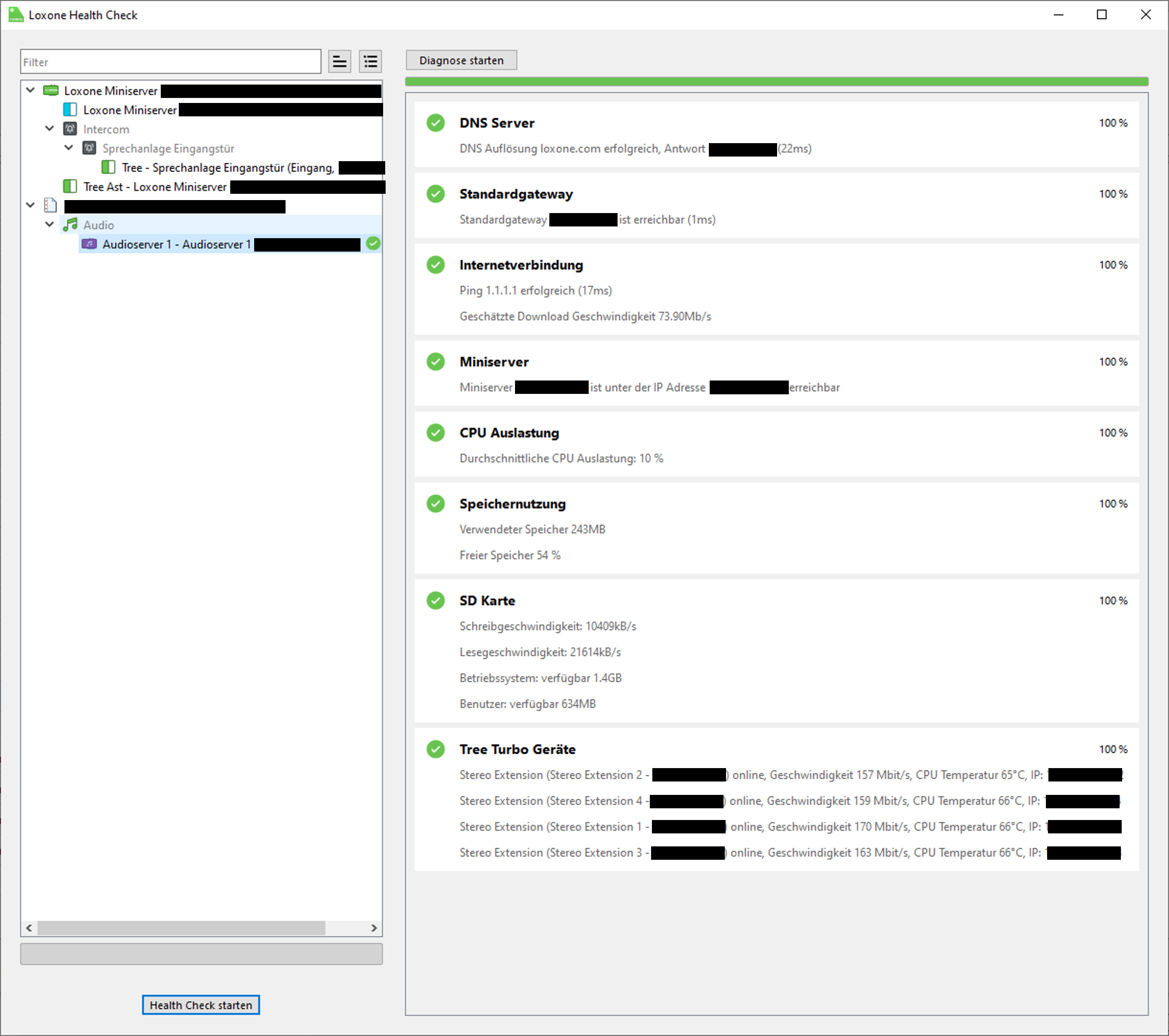Screen dimensions: 1169x1036
Task: Click the purple Audioserver 1 icon
Action: click(x=89, y=244)
